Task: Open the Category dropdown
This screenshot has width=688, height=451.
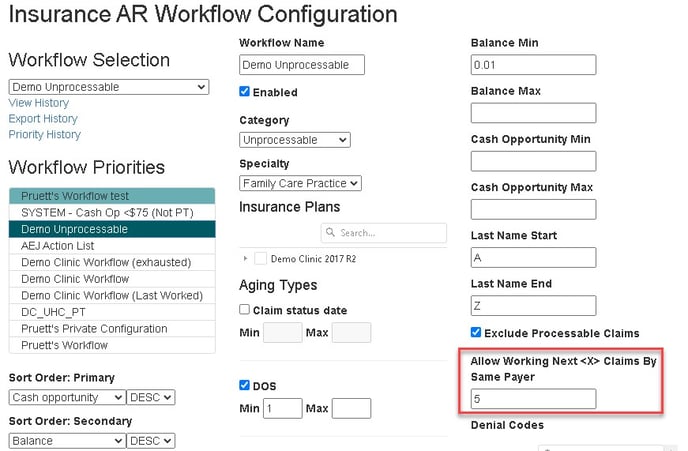Action: point(294,140)
